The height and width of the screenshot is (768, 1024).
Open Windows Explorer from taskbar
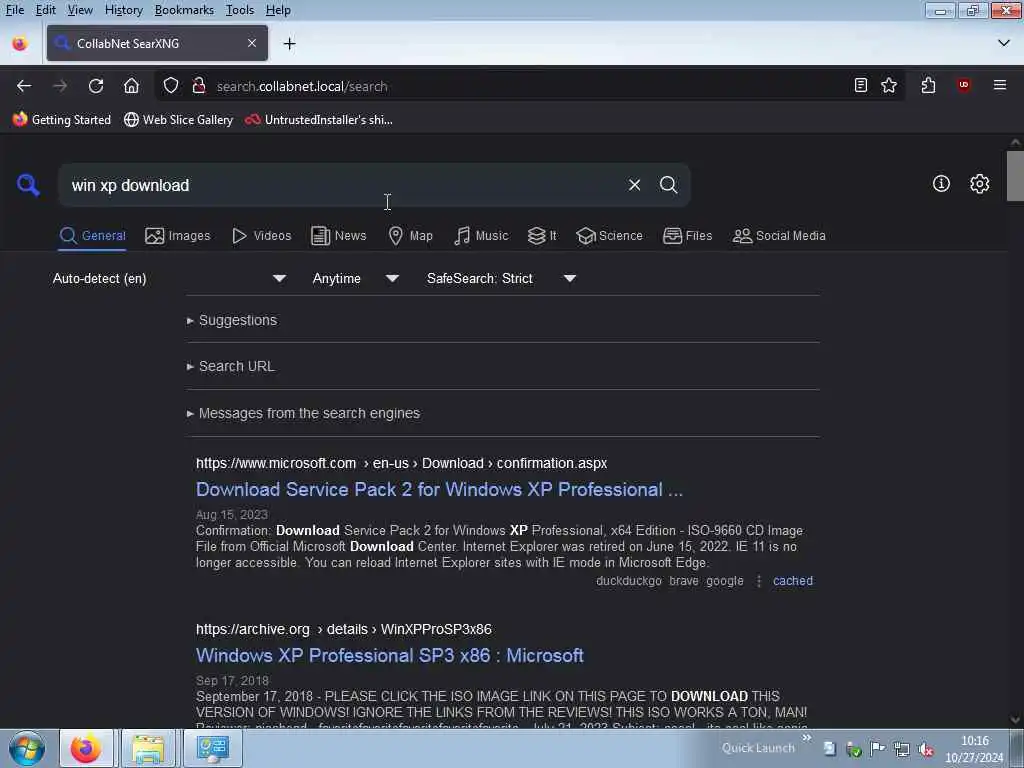(x=148, y=748)
